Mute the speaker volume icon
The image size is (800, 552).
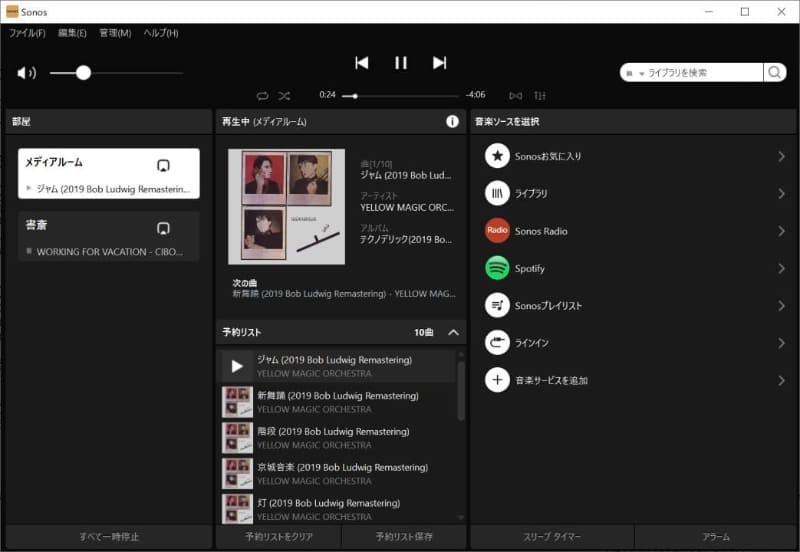(x=27, y=73)
